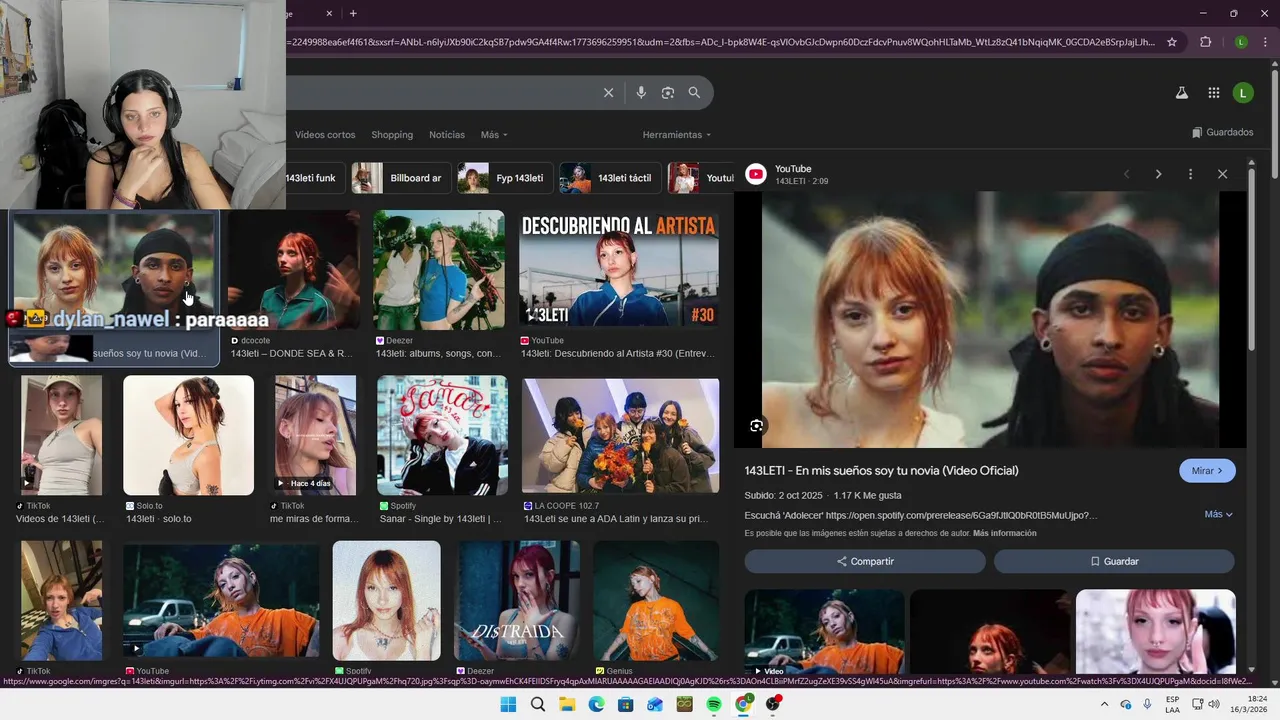The width and height of the screenshot is (1280, 720).
Task: Open Windows Start menu
Action: click(x=508, y=704)
